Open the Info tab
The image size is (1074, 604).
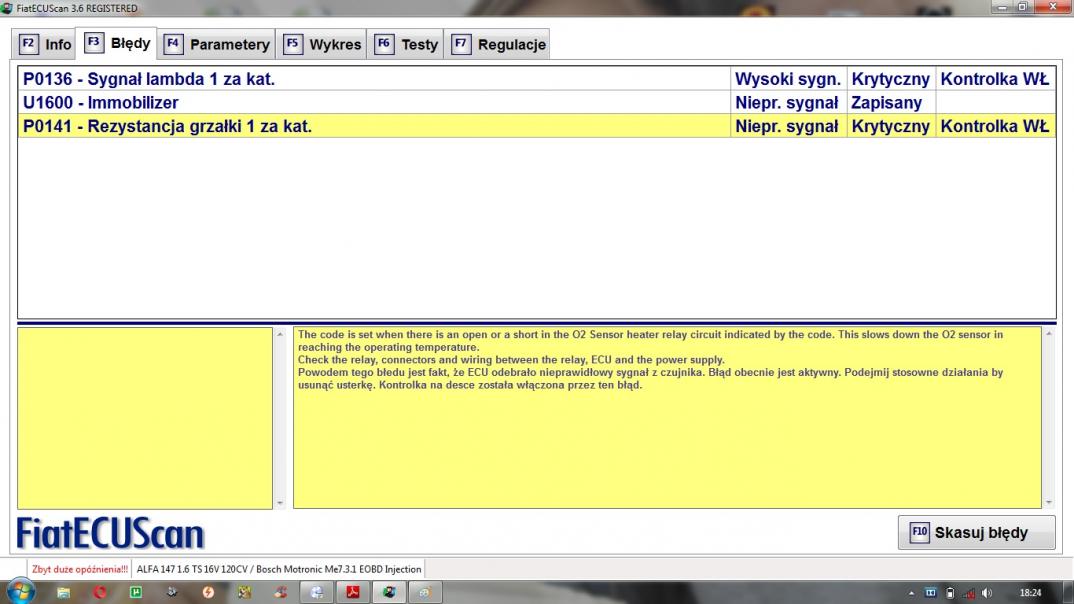[45, 45]
